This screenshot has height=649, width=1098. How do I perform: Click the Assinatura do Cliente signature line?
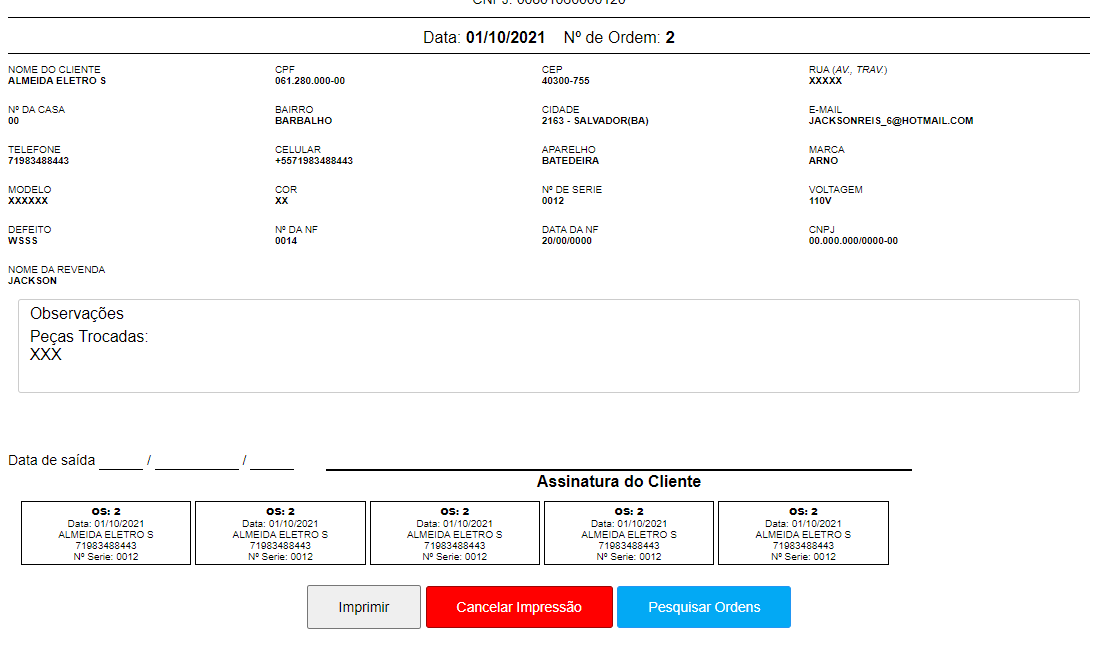[x=618, y=467]
